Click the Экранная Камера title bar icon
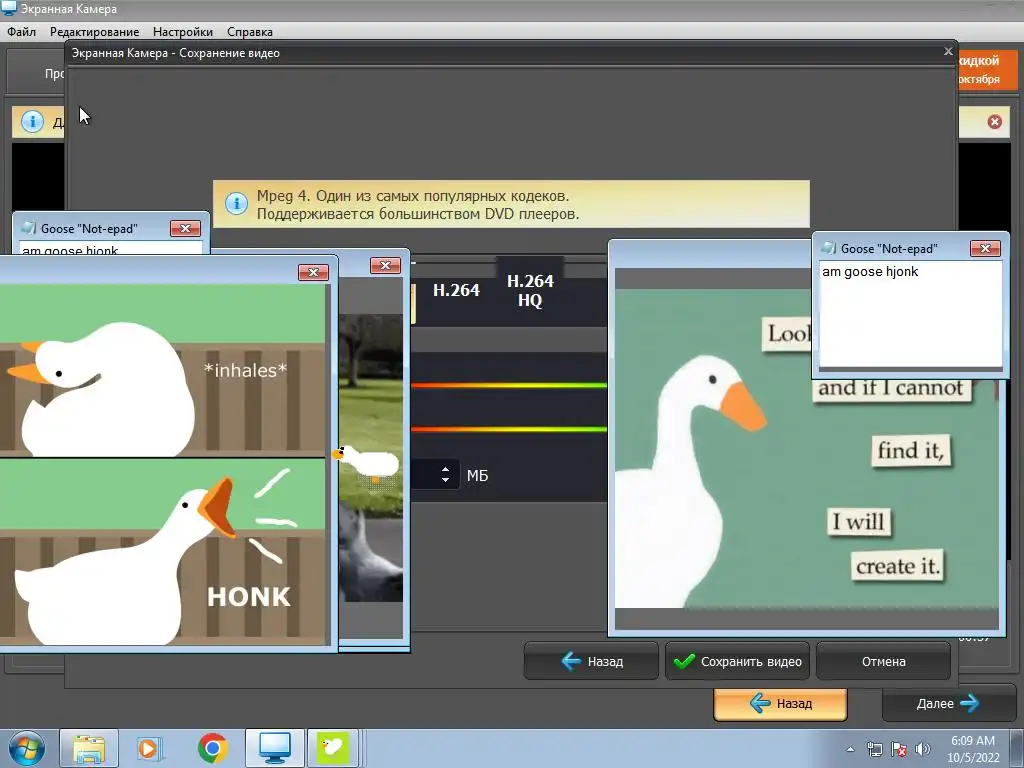This screenshot has width=1024, height=768. pyautogui.click(x=8, y=8)
